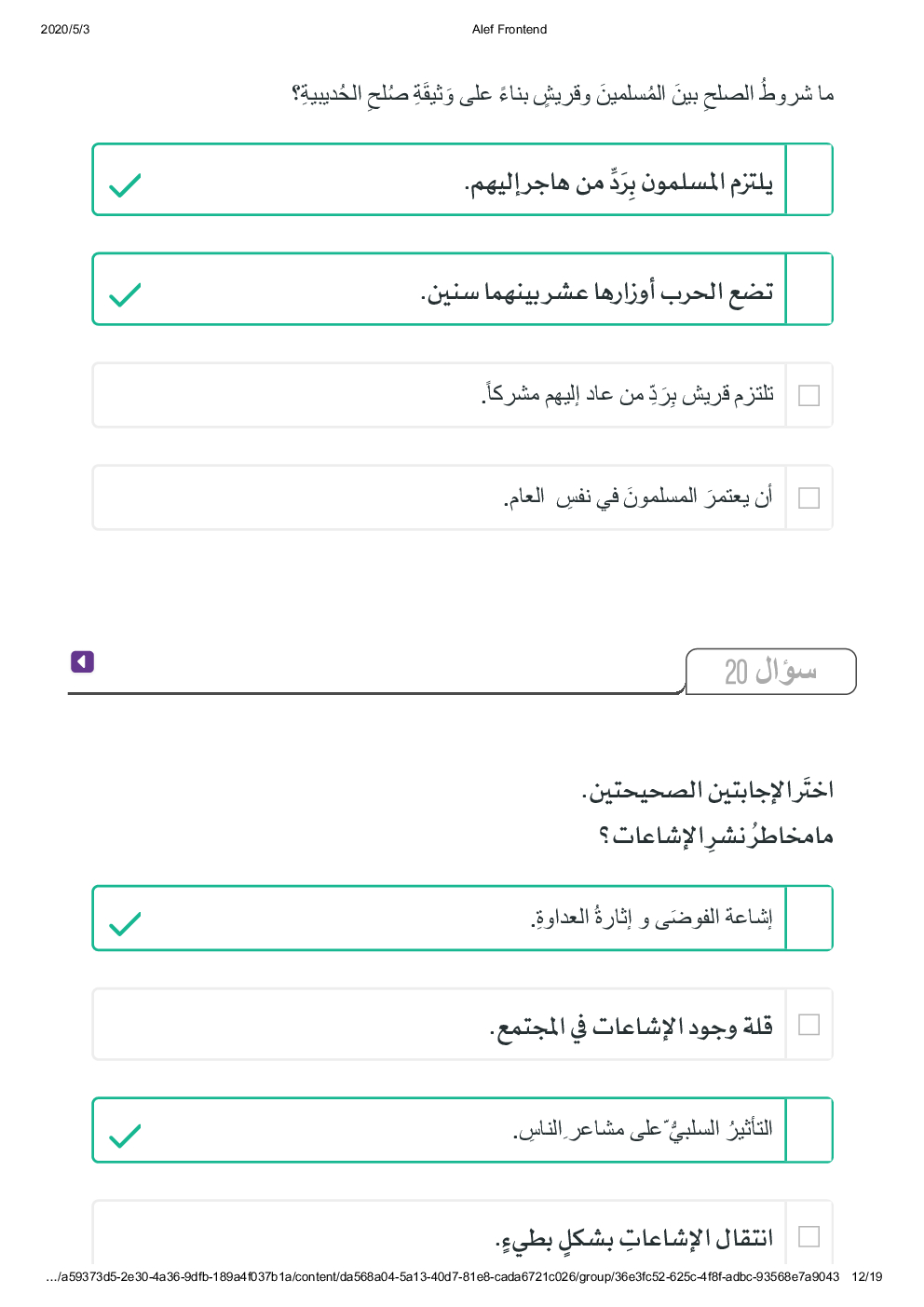Viewport: 924px width, 1307px height.
Task: Enable the "قلة وجود الإشاعات" checkbox
Action: point(808,1025)
